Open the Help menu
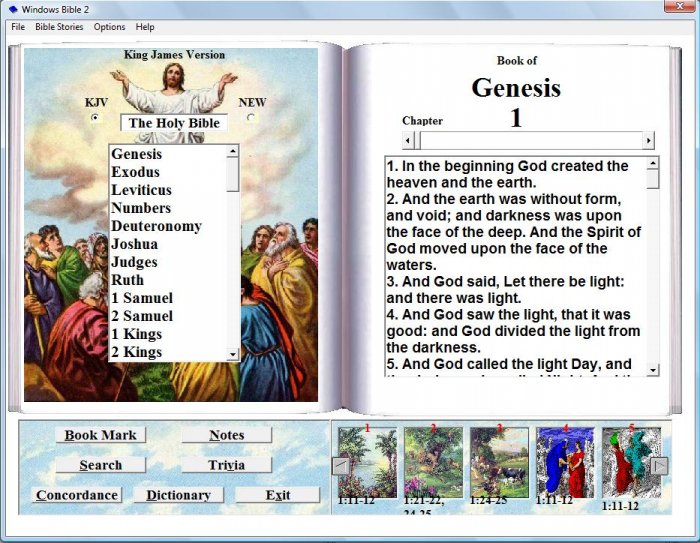700x543 pixels. 145,27
